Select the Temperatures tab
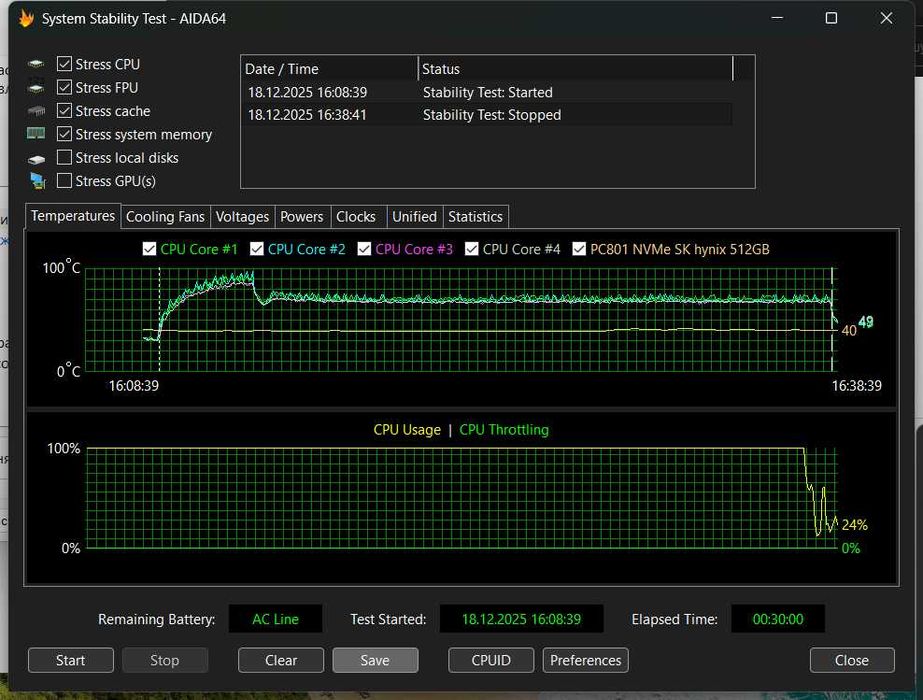The image size is (923, 700). 73,216
